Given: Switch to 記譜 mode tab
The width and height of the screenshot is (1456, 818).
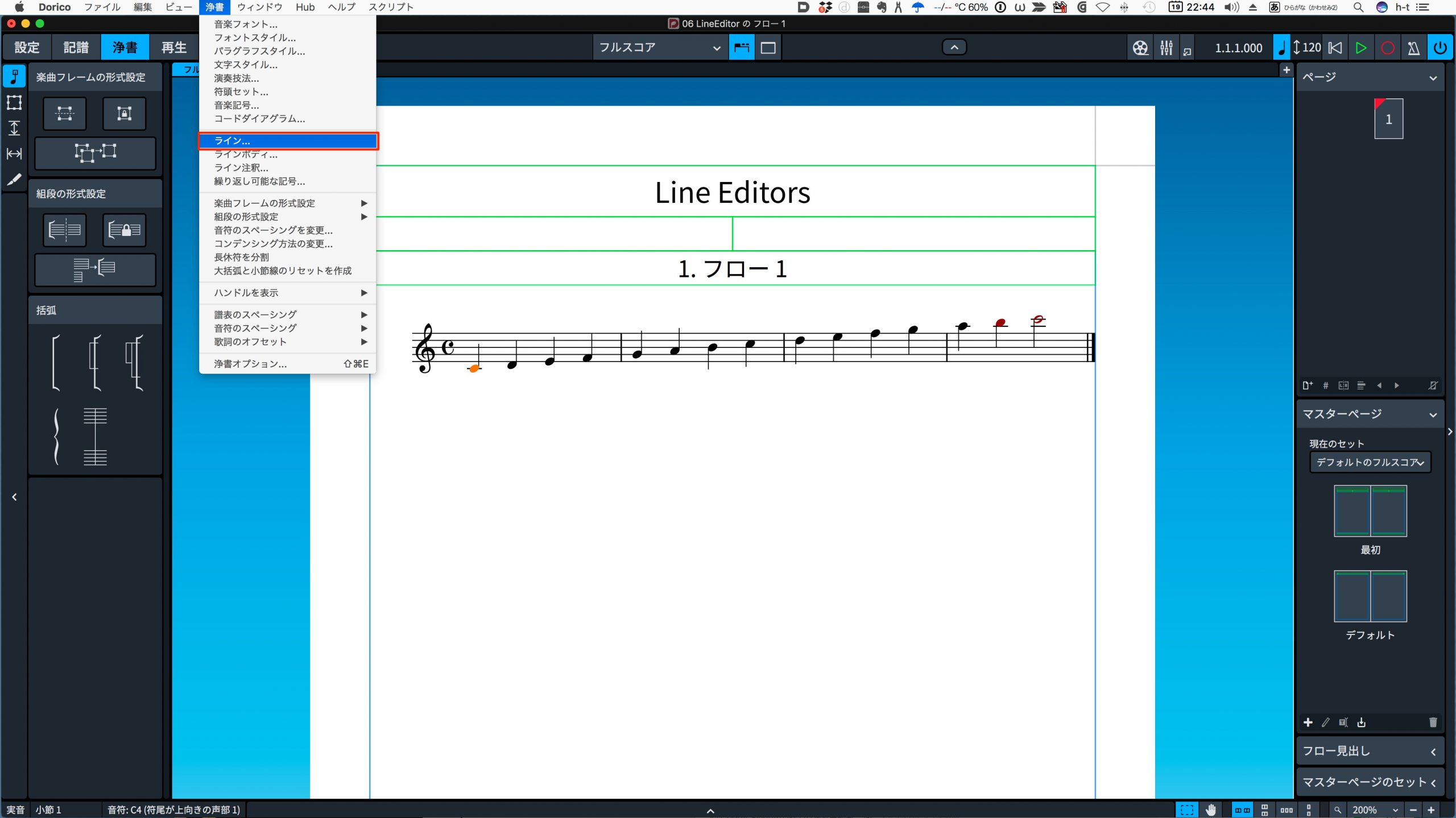Looking at the screenshot, I should 76,47.
